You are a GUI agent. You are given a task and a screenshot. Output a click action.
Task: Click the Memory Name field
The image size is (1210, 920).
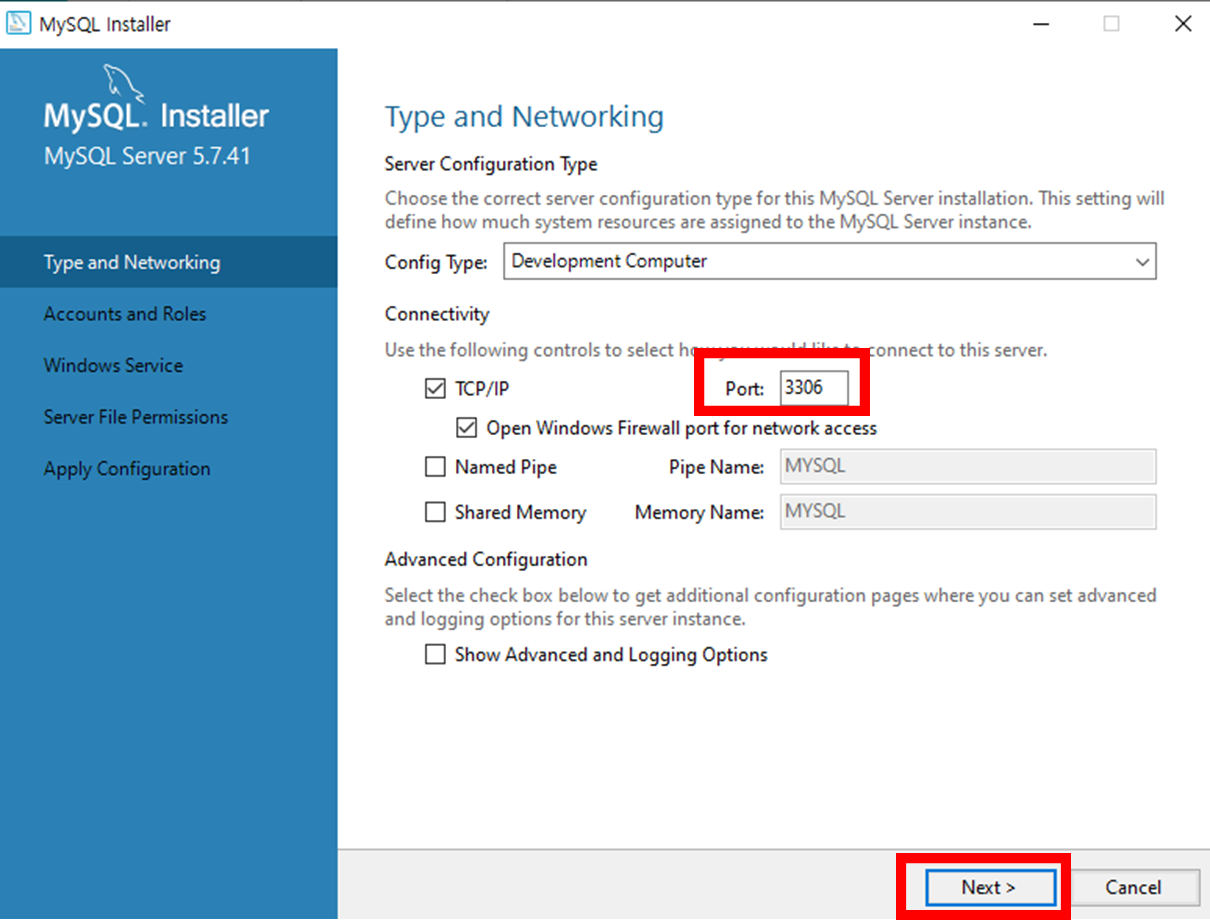[x=968, y=512]
